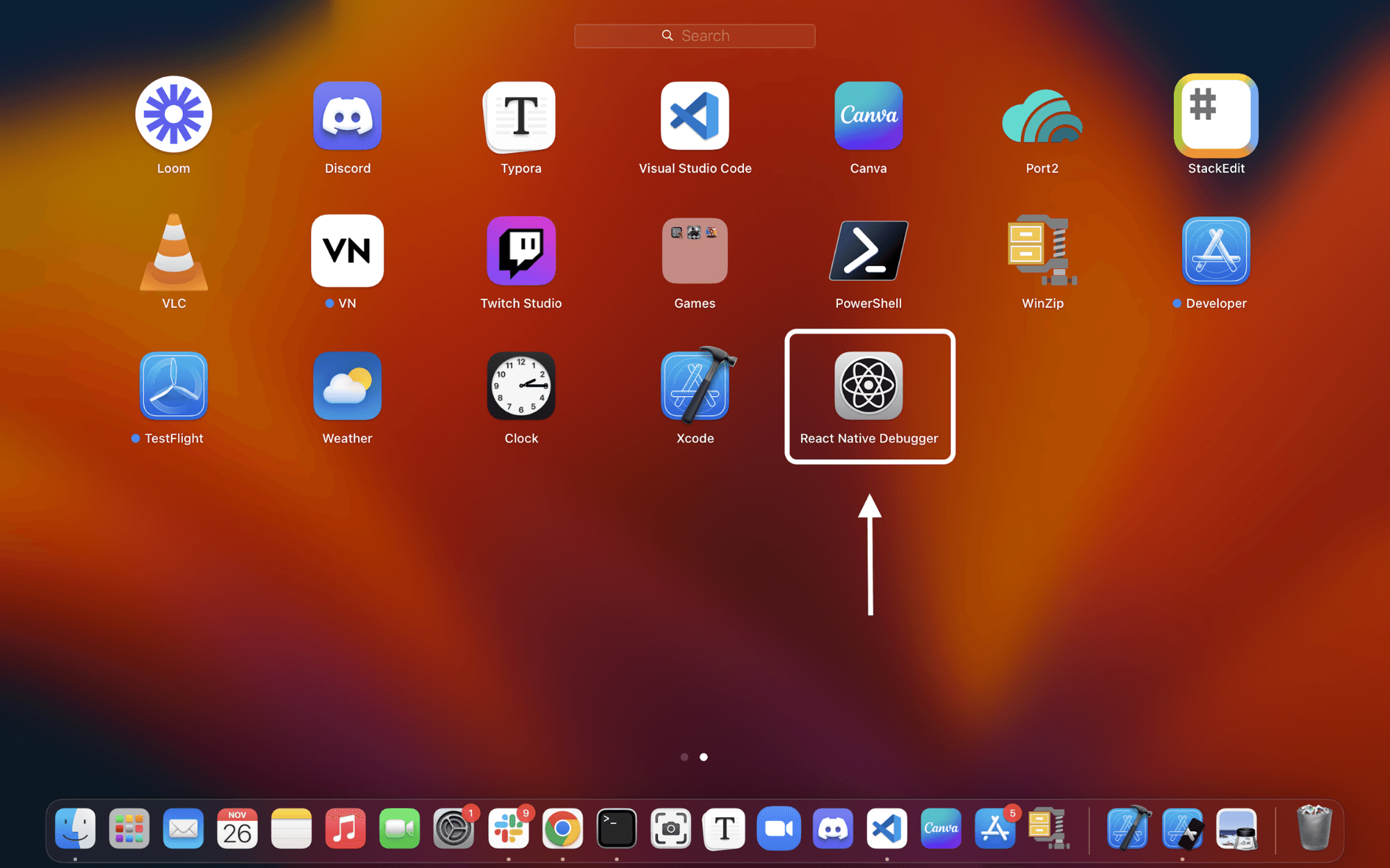Launch the Discord app

pos(347,116)
